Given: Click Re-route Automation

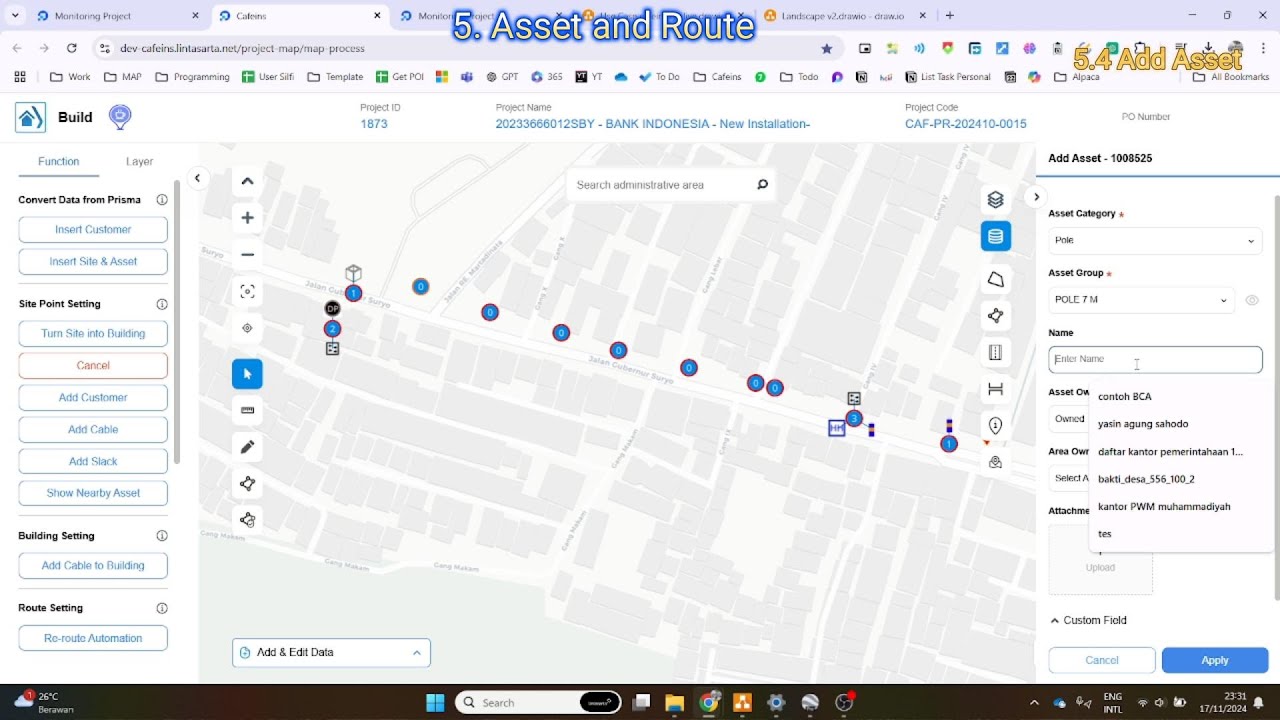Looking at the screenshot, I should point(93,638).
